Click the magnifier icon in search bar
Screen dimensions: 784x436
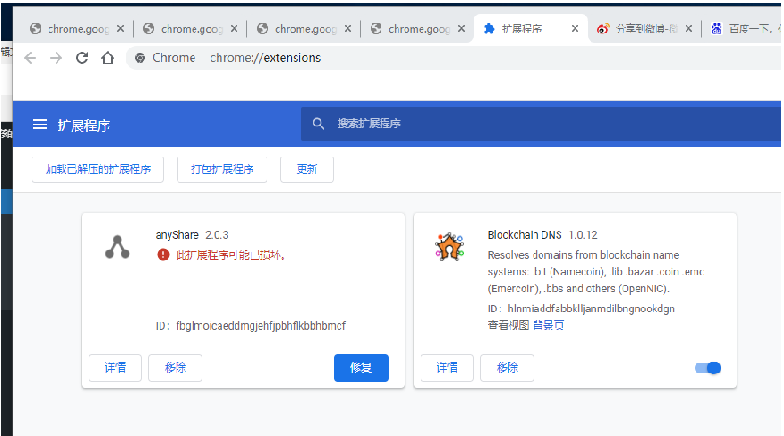pyautogui.click(x=319, y=124)
